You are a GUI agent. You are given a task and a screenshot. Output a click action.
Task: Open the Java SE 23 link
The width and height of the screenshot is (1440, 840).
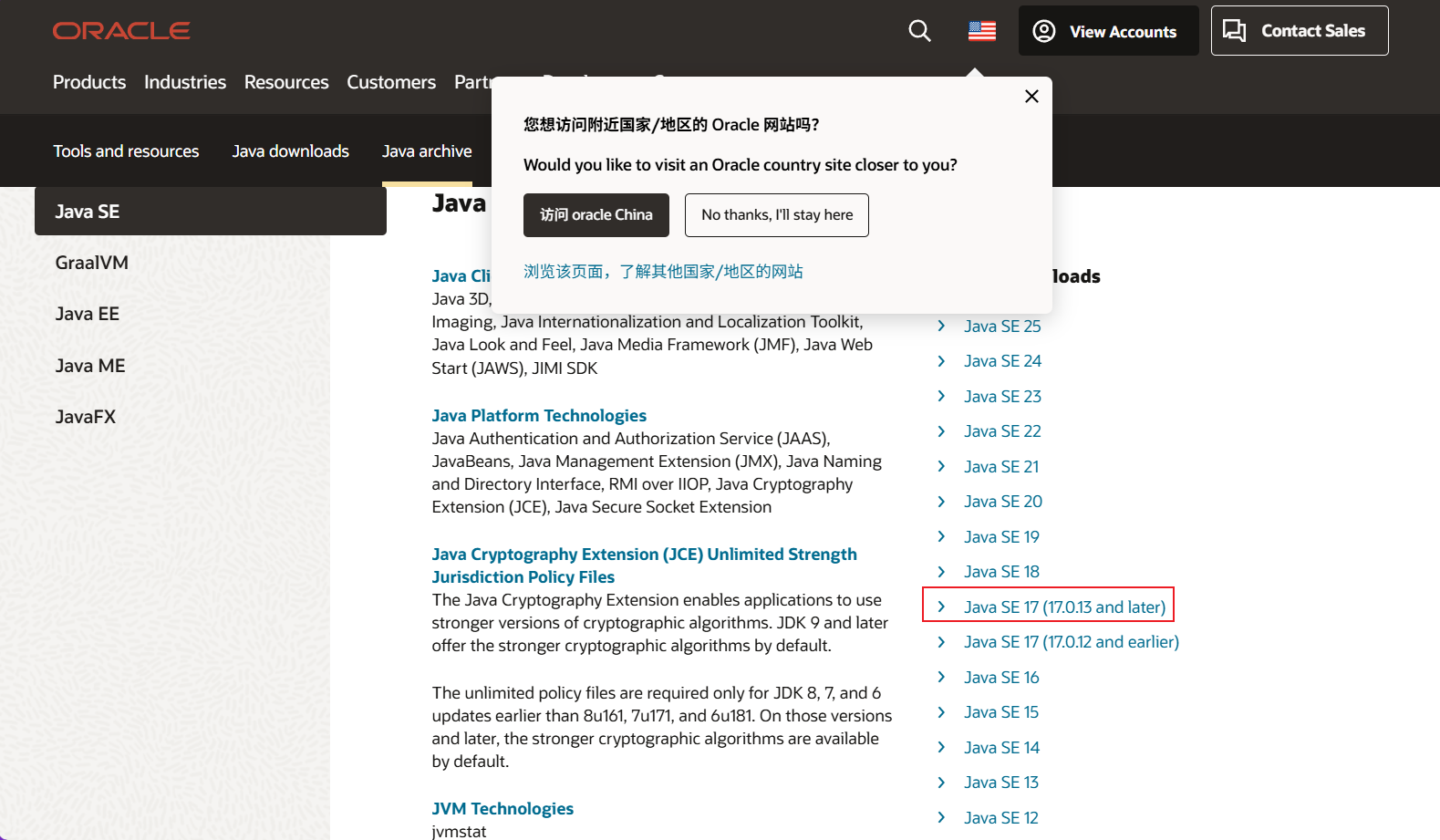coord(1002,397)
